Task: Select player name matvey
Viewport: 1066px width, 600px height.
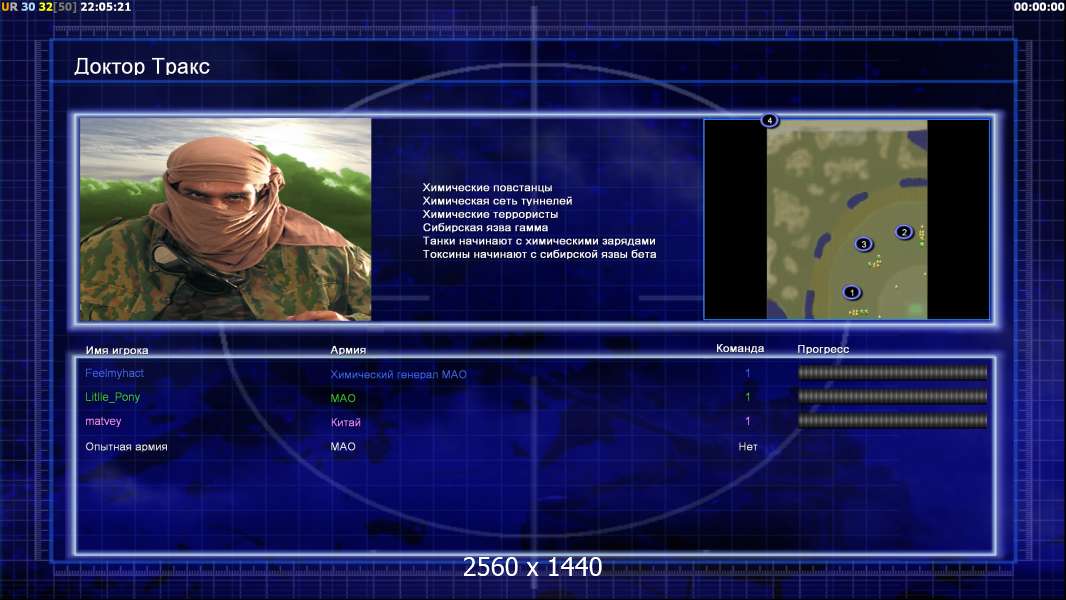Action: tap(103, 421)
